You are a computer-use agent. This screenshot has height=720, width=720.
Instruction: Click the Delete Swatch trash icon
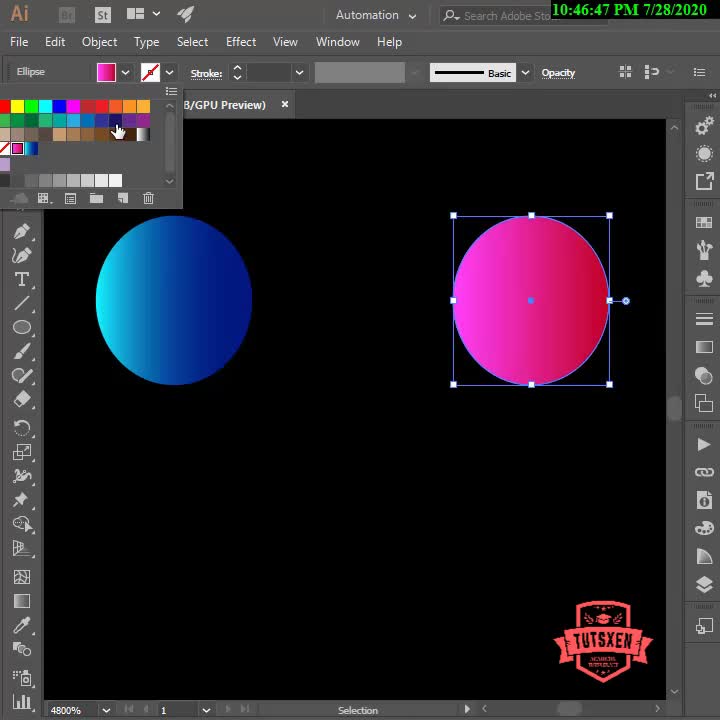pyautogui.click(x=148, y=199)
